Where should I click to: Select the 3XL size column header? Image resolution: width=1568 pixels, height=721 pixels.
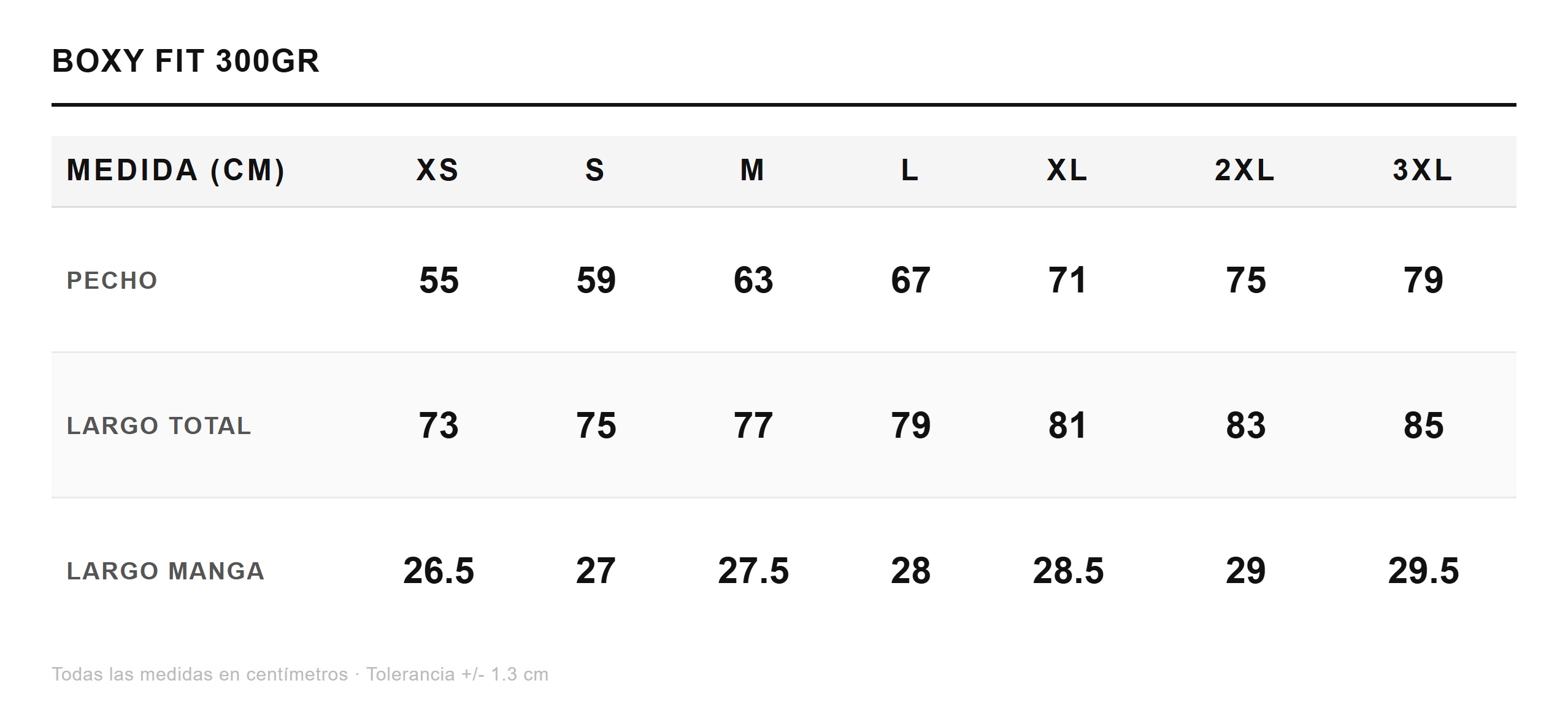pos(1423,170)
